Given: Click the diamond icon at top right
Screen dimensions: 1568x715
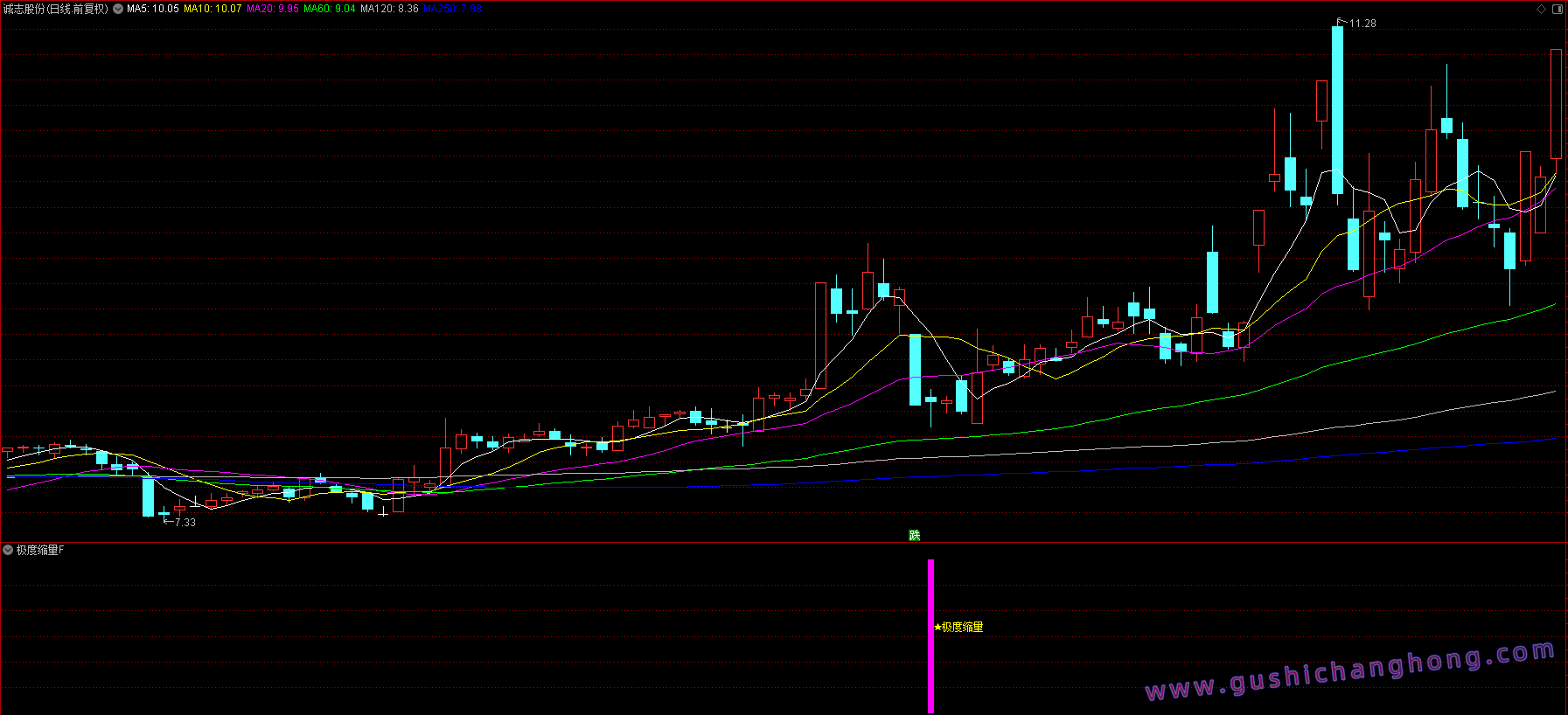Looking at the screenshot, I should coord(1541,9).
